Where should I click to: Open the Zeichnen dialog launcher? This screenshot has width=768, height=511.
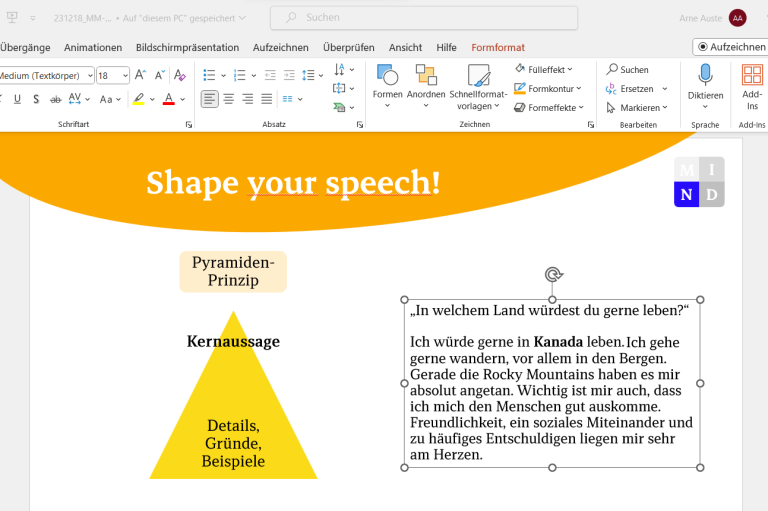point(591,125)
